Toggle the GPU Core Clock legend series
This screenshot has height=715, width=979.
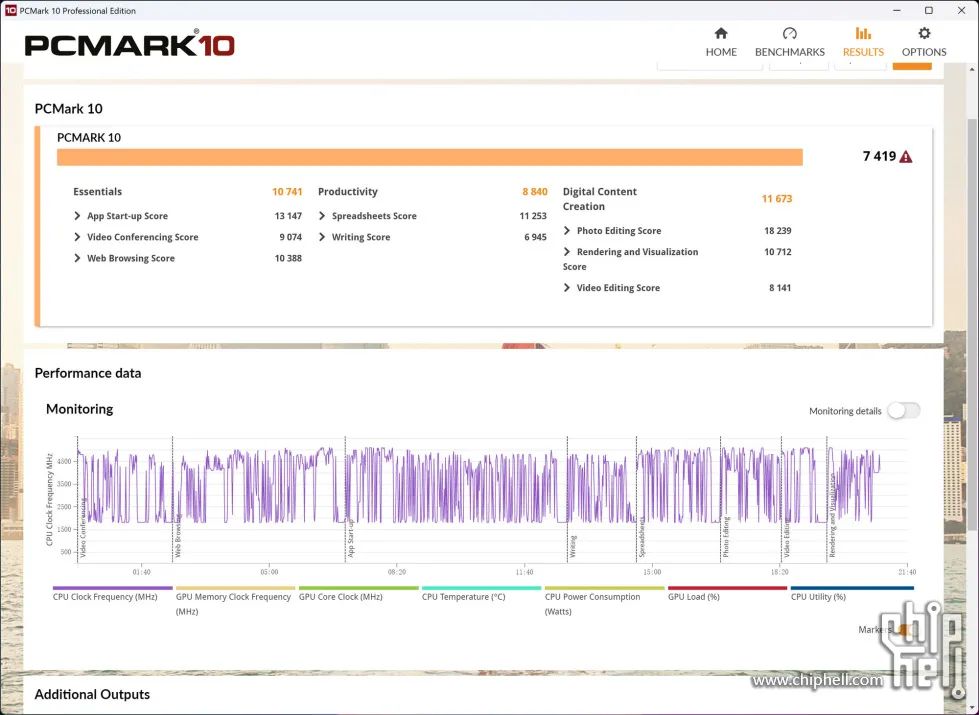(x=358, y=594)
